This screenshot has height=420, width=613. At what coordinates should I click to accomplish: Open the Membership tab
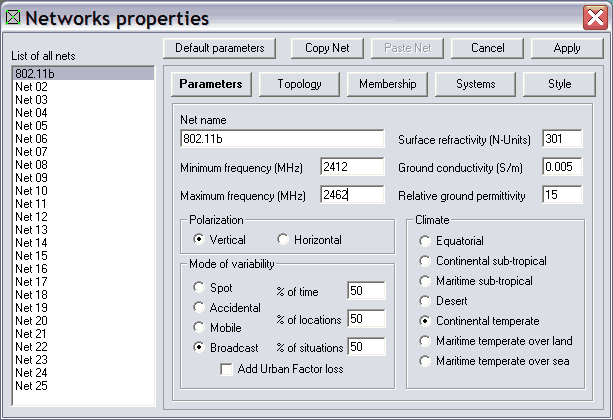(387, 85)
